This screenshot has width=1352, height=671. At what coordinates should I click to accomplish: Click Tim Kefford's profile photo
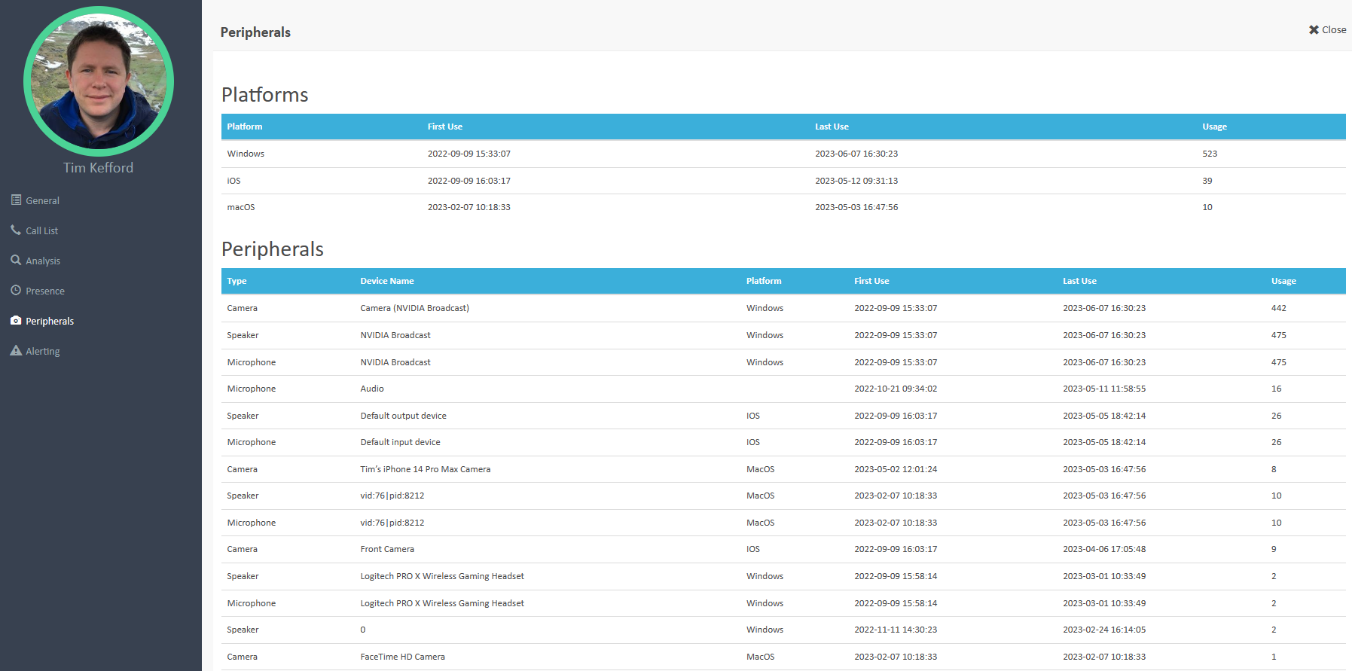click(x=98, y=82)
